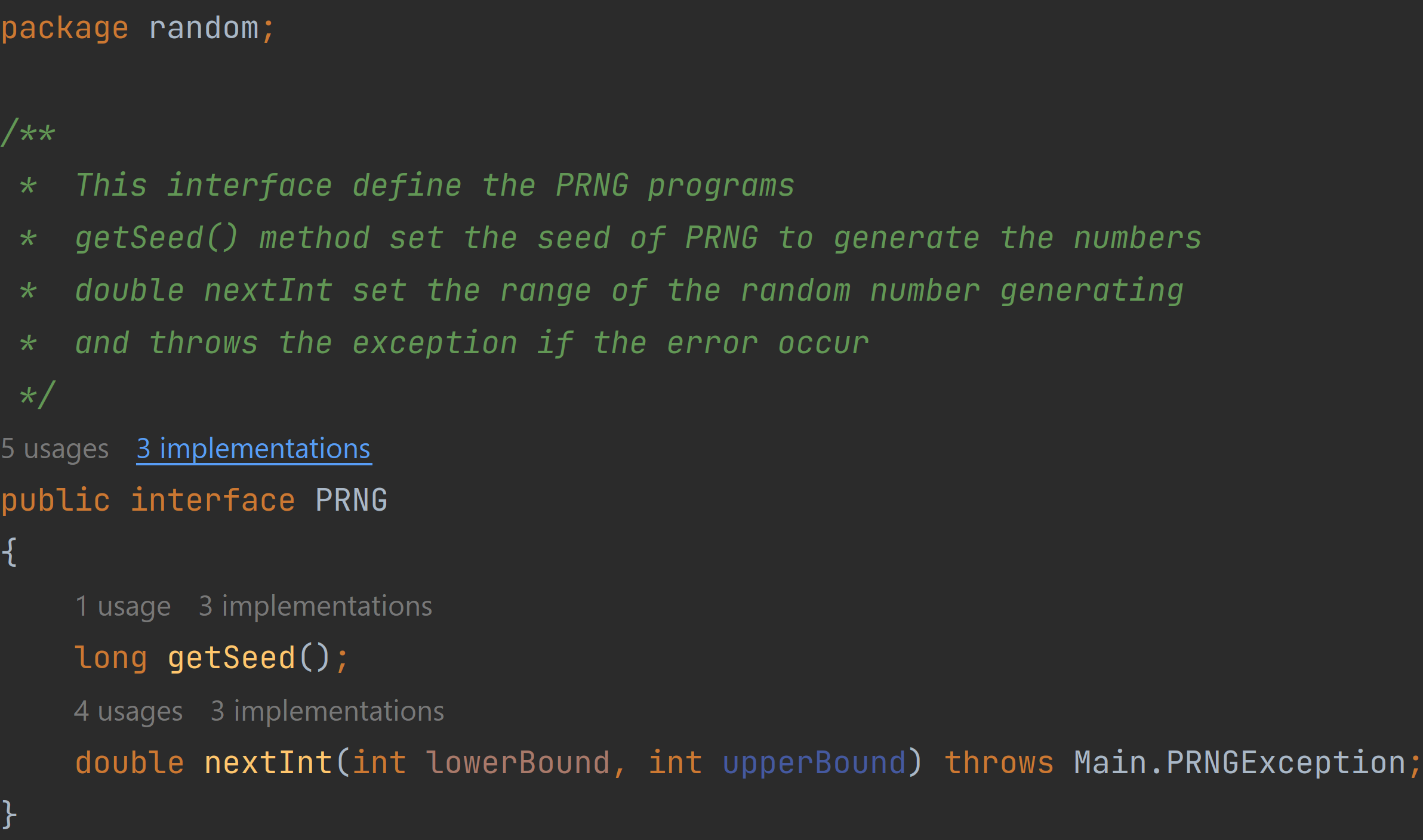Click the Main.PRNGException type reference
The width and height of the screenshot is (1423, 840).
1240,763
